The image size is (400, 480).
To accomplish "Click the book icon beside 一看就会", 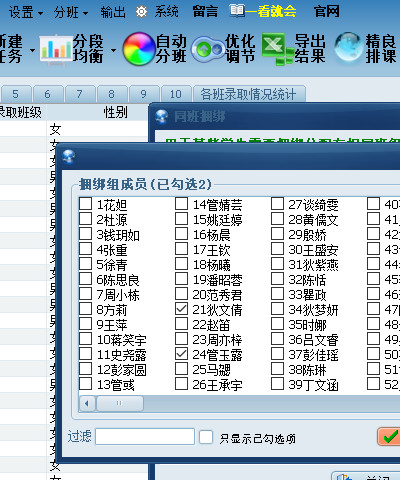I will pyautogui.click(x=237, y=11).
